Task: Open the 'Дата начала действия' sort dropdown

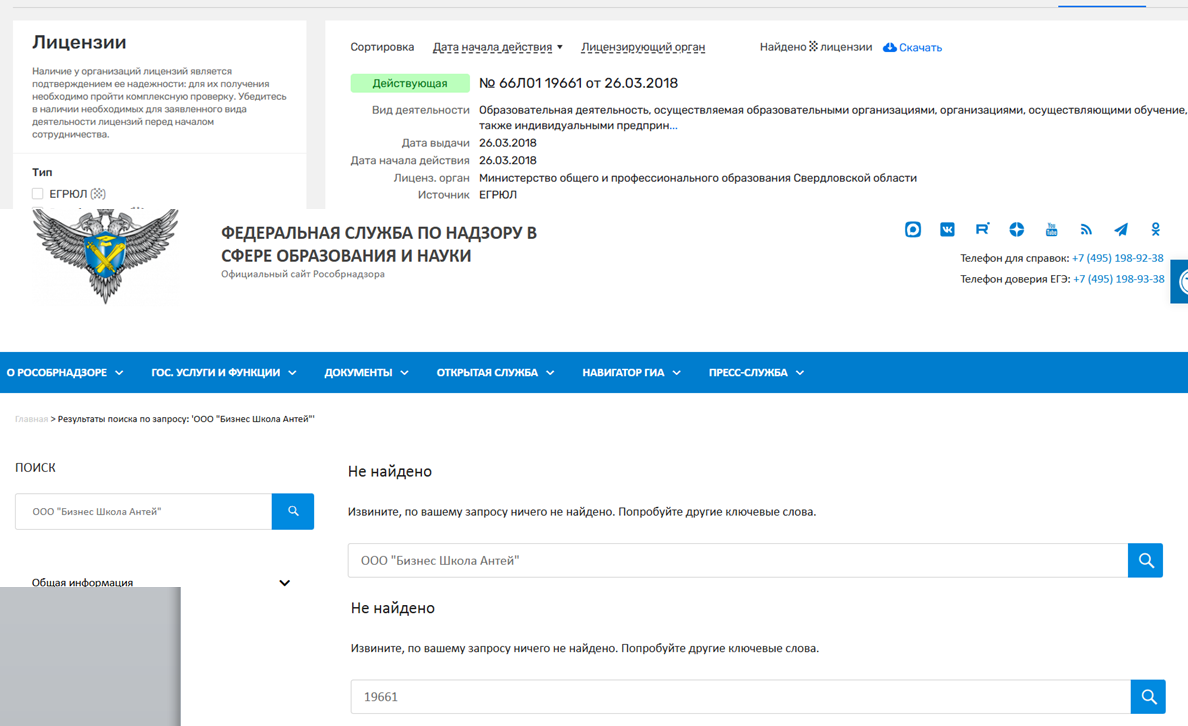Action: (497, 47)
